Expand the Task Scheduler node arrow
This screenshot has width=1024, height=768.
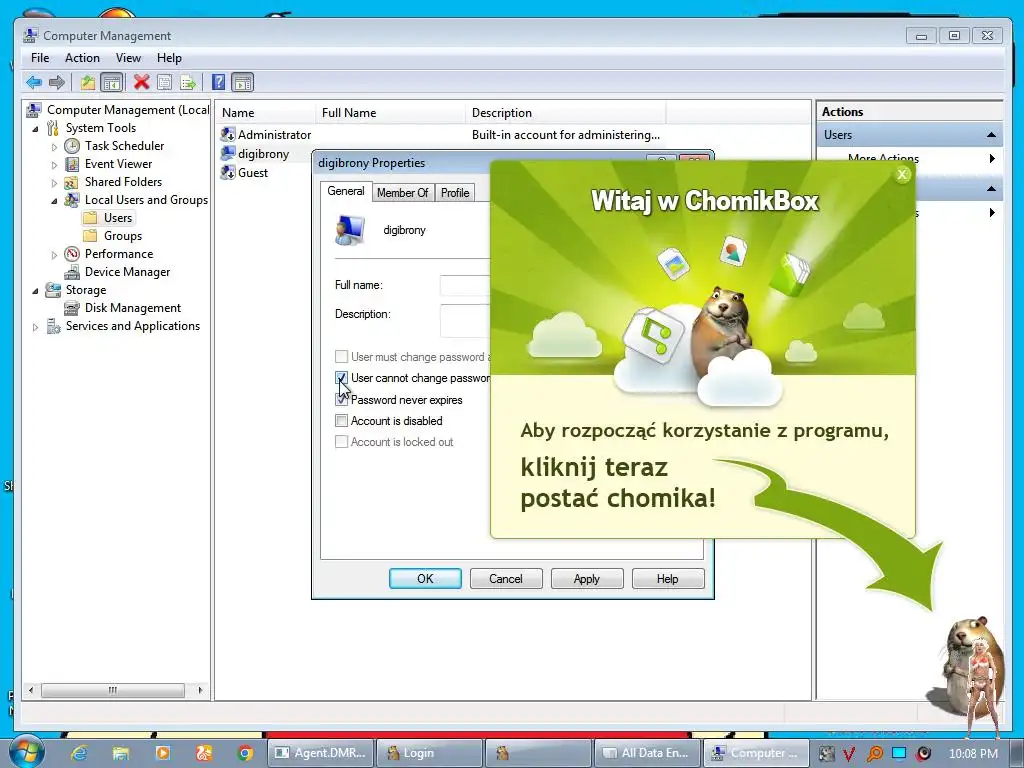pyautogui.click(x=54, y=147)
